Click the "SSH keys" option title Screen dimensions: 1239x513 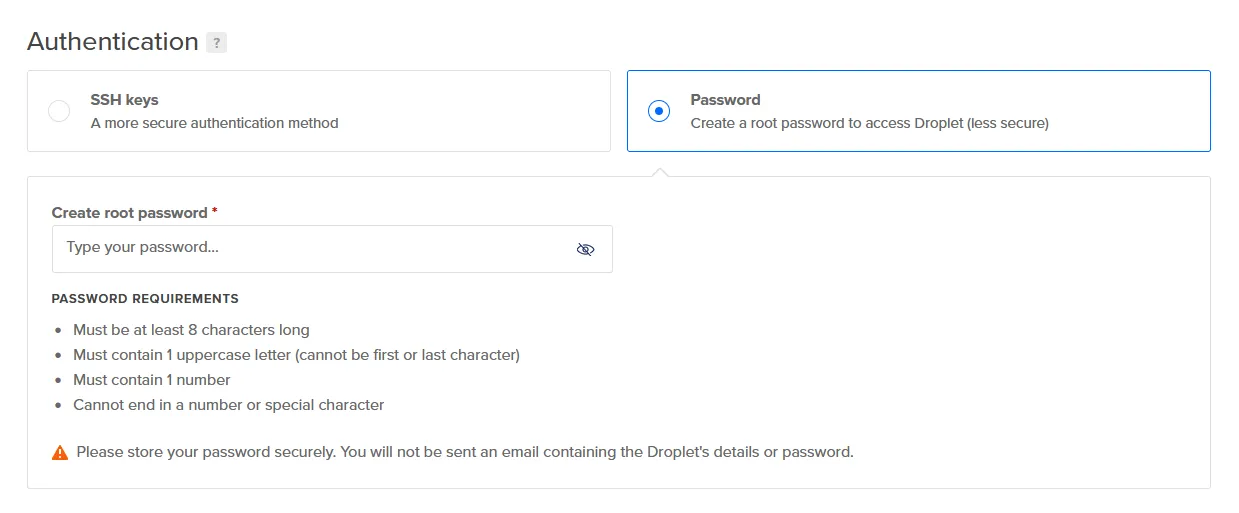tap(124, 100)
